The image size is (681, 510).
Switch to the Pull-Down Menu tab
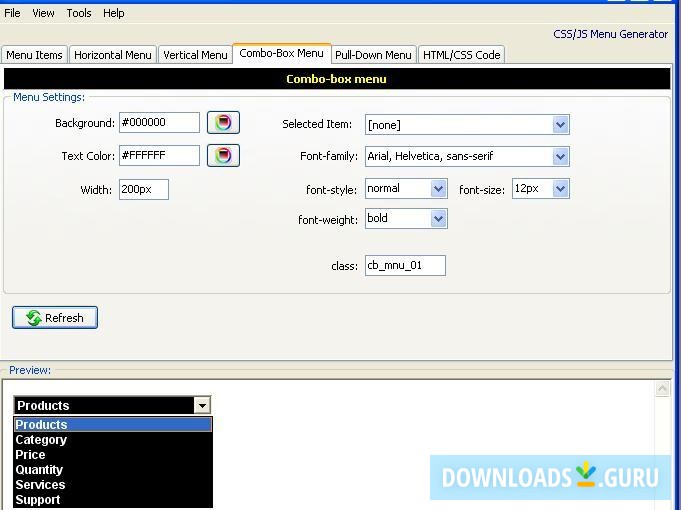(x=374, y=55)
